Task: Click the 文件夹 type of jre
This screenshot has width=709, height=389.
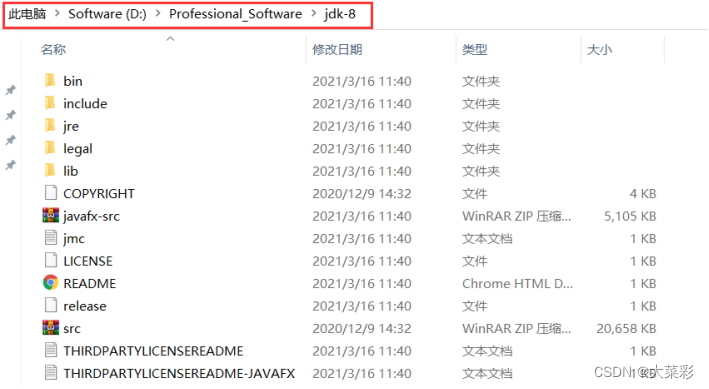Action: [481, 126]
